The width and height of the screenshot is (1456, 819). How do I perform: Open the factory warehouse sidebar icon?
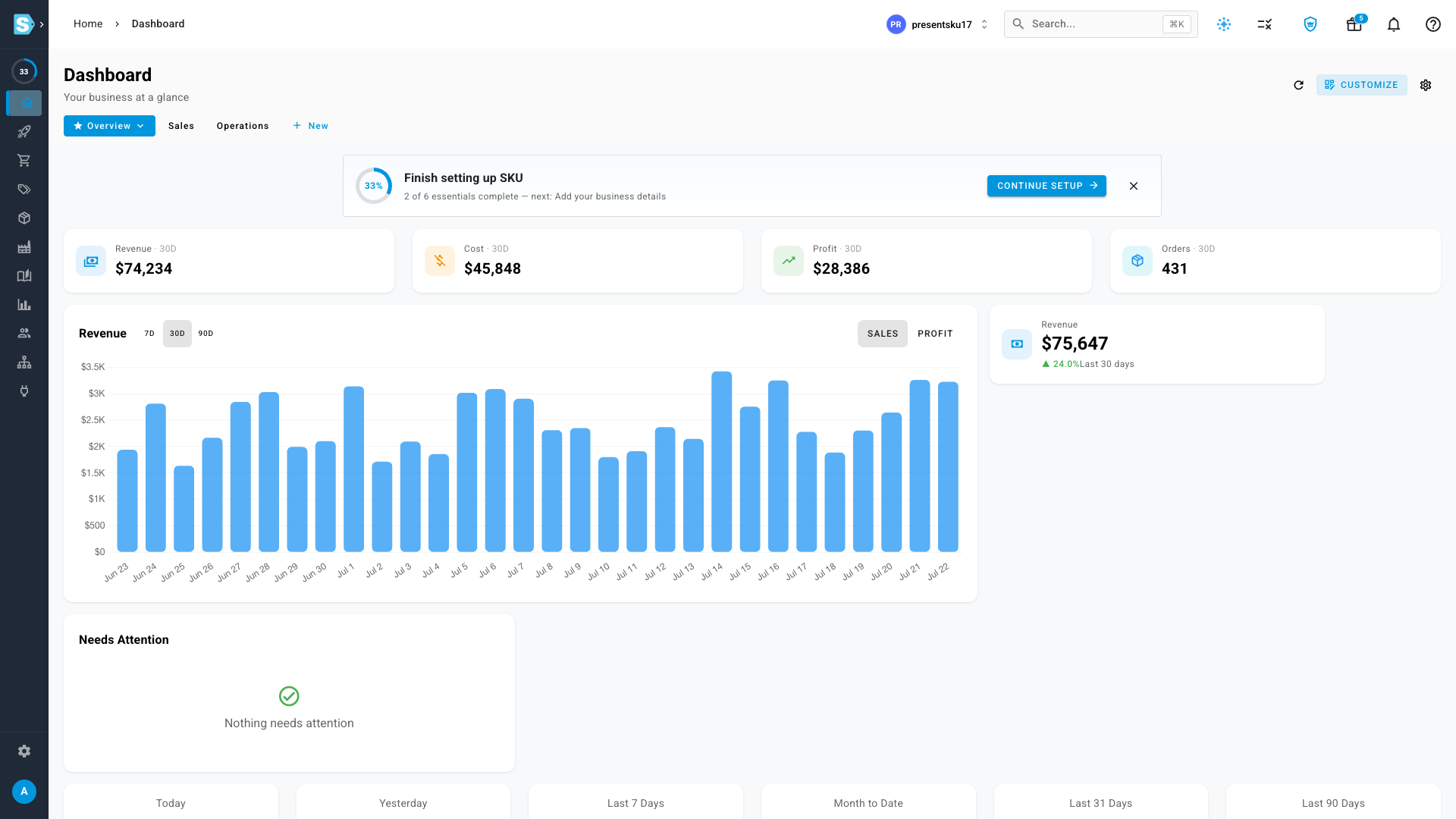coord(24,247)
